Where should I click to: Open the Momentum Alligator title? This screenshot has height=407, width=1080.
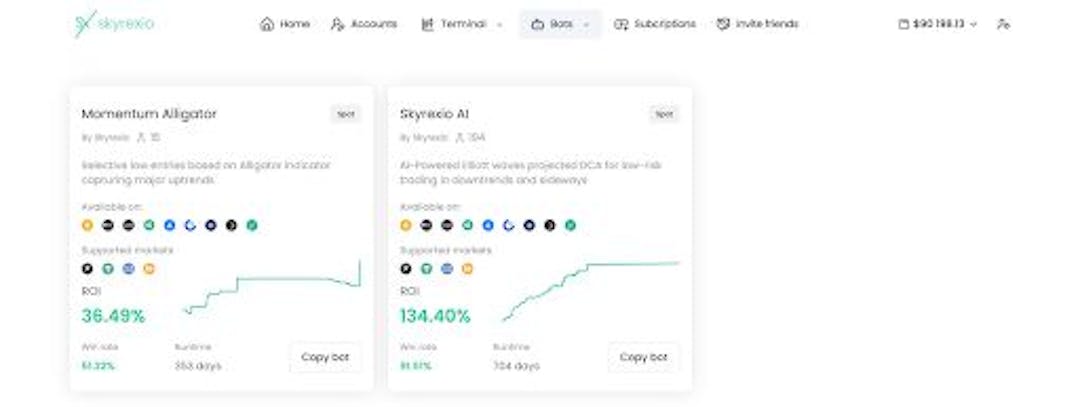149,114
